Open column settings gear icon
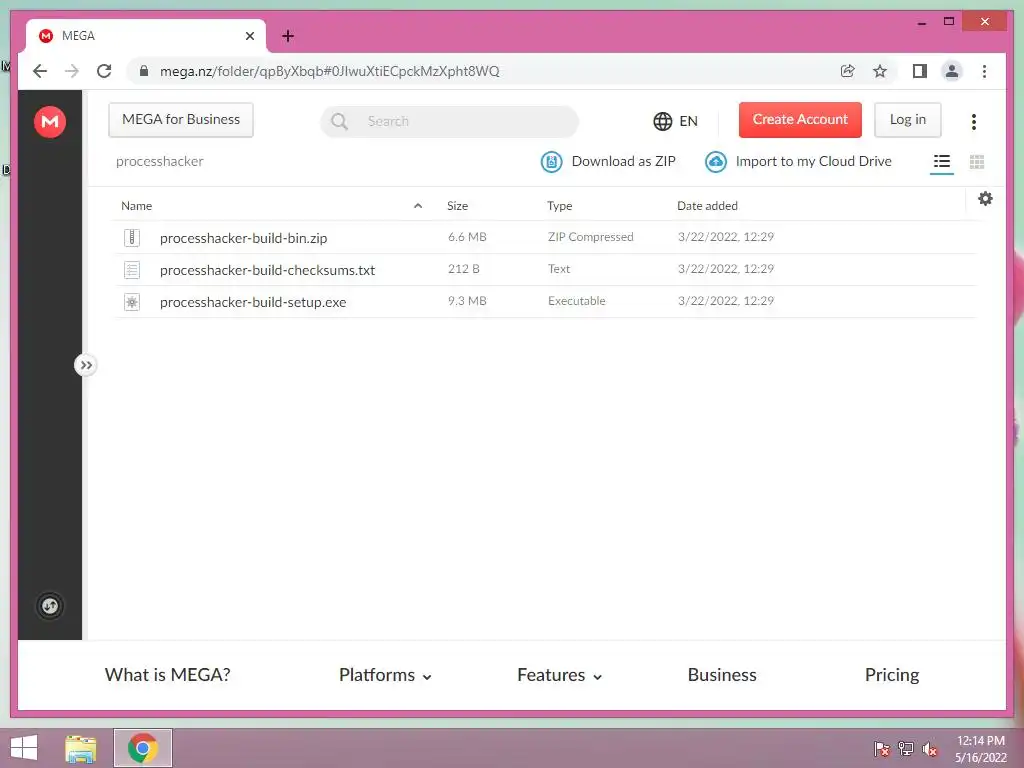Screen dimensions: 1024x768 point(985,199)
